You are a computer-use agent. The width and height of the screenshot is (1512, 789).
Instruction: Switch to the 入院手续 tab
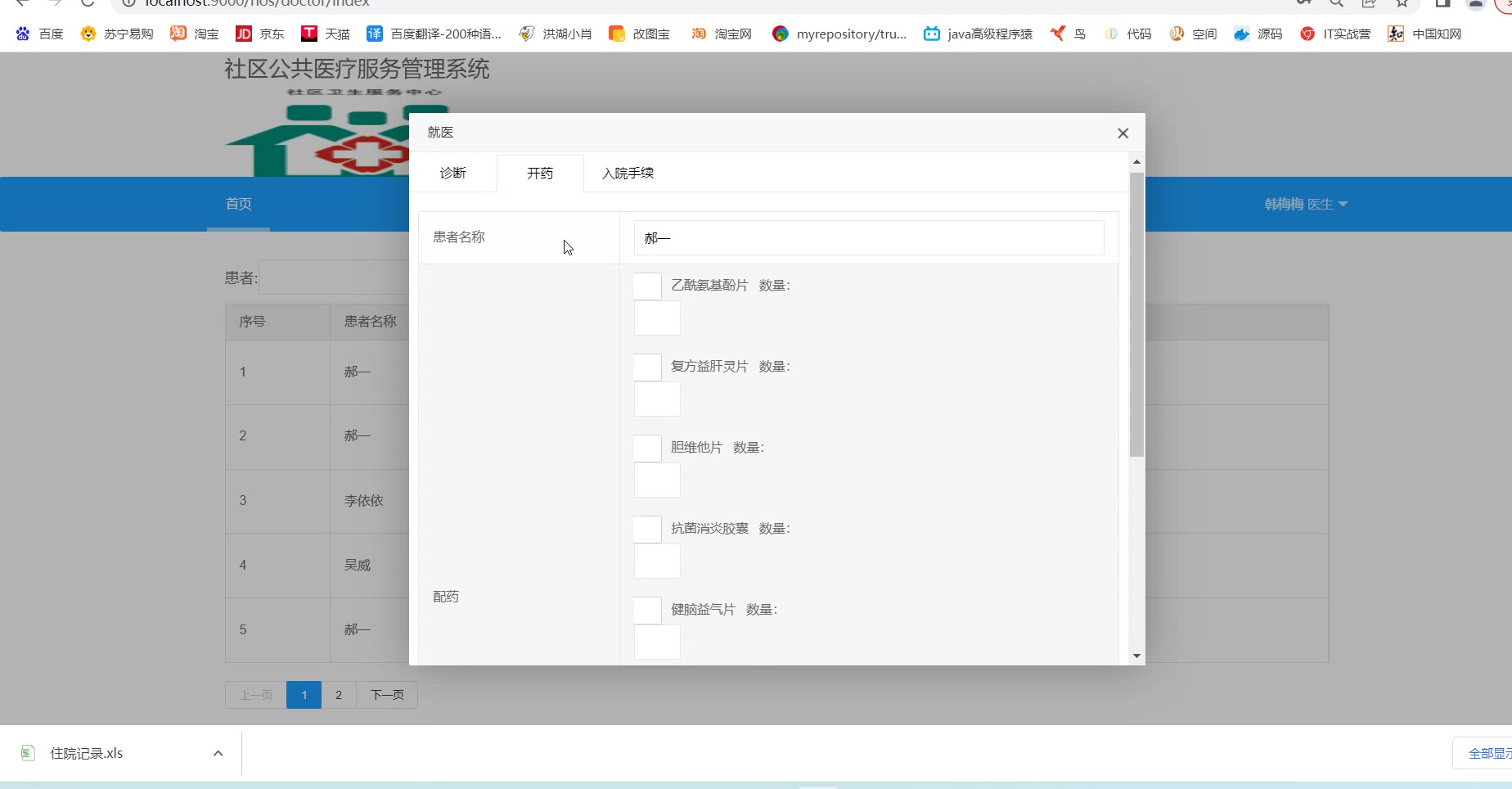(x=628, y=174)
